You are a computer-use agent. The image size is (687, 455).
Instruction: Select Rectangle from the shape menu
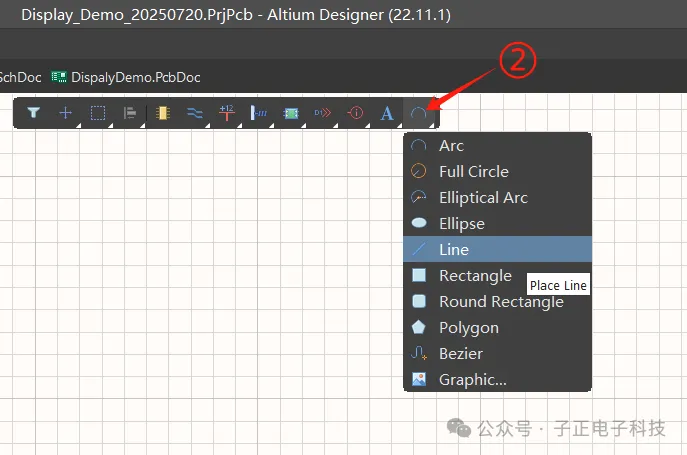click(x=497, y=275)
